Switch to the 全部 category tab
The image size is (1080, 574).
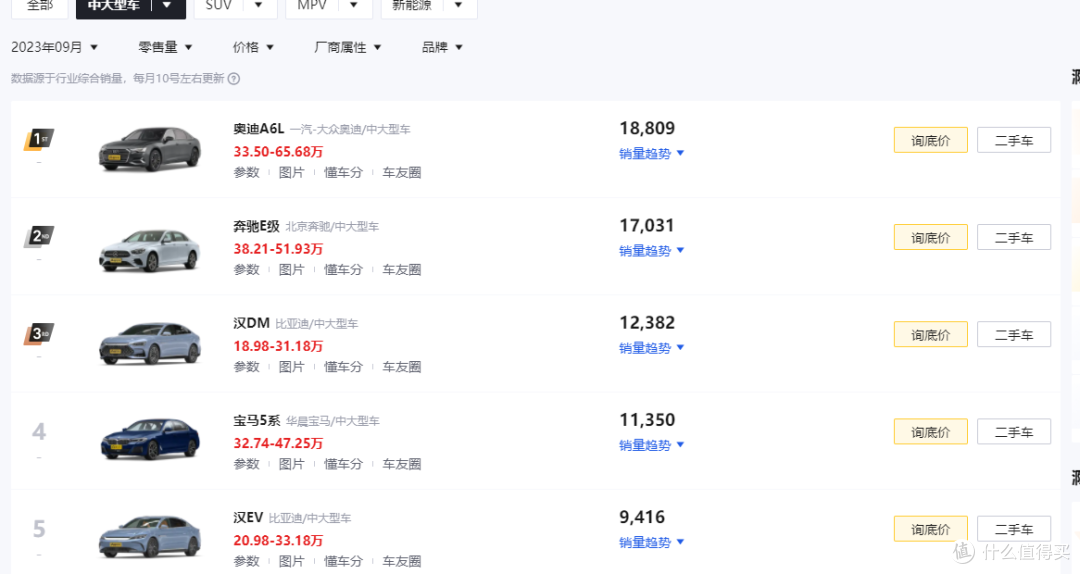point(39,7)
